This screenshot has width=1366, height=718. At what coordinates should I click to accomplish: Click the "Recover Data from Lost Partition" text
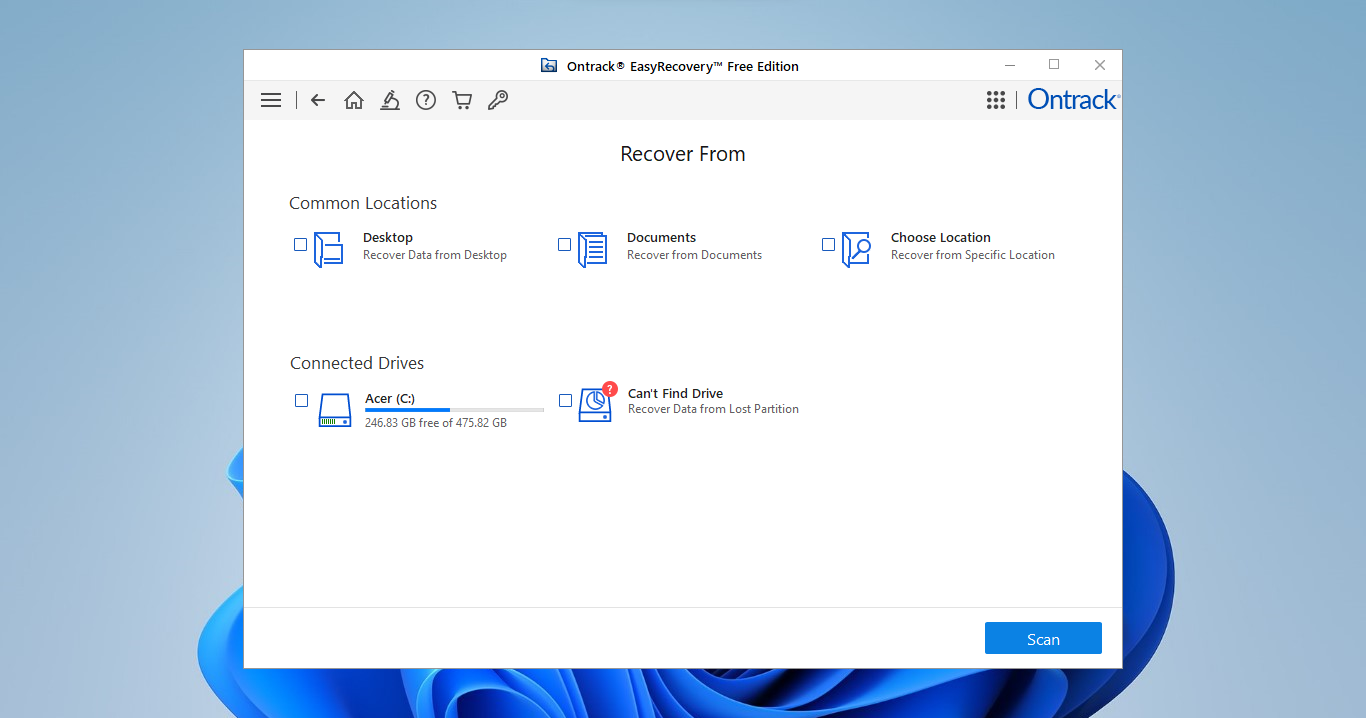713,409
